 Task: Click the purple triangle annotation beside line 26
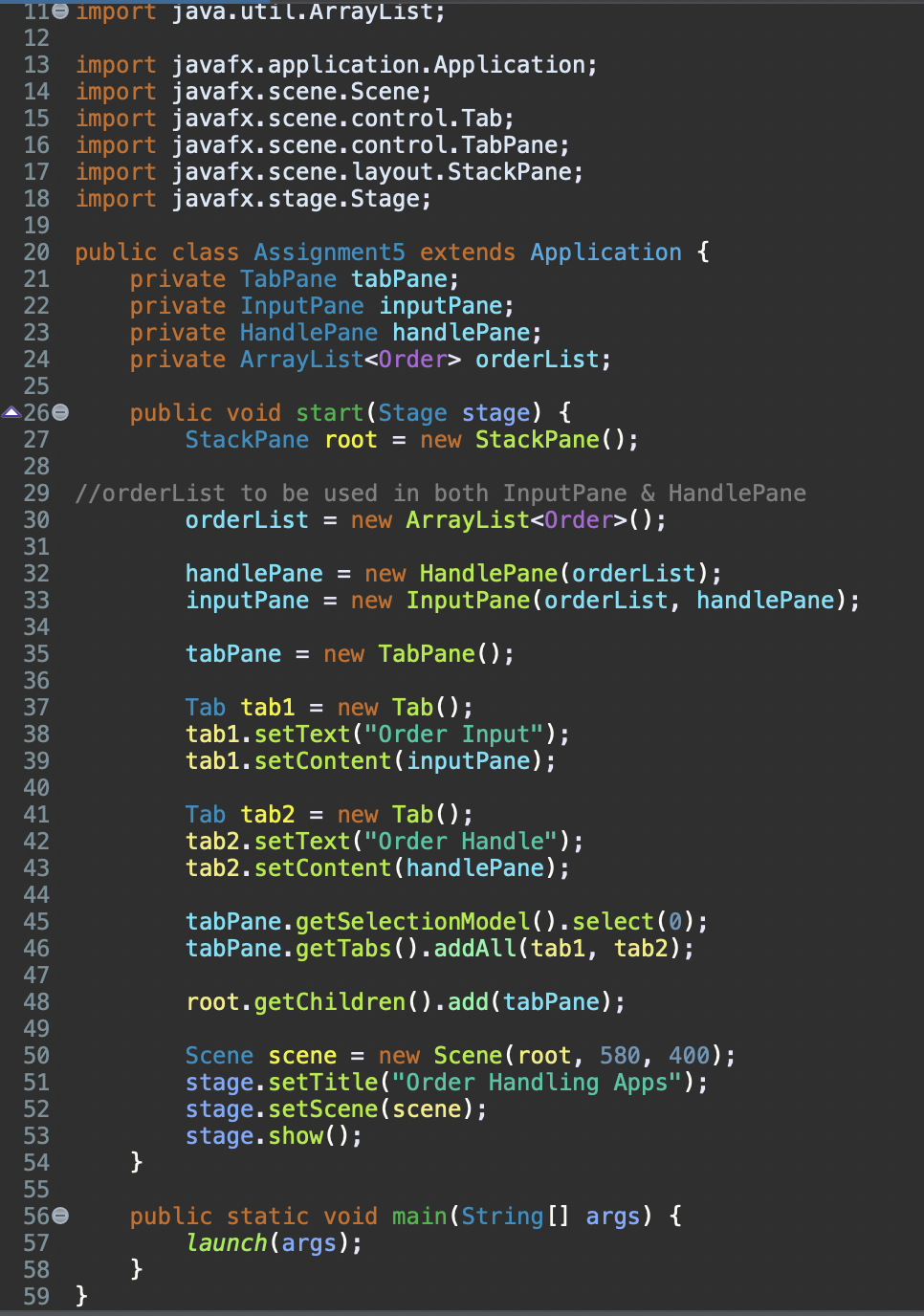(x=11, y=411)
